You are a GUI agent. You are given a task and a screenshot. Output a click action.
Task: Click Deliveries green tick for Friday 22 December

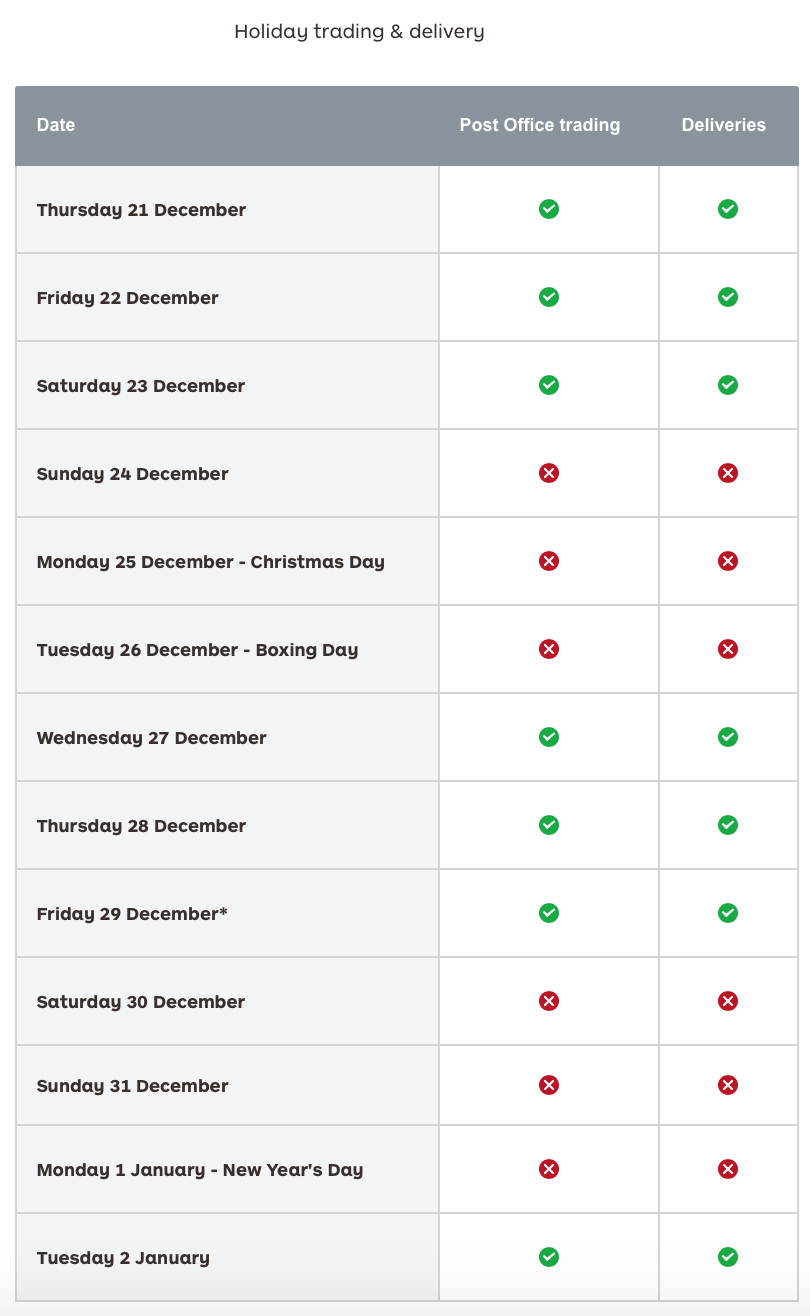[x=728, y=297]
